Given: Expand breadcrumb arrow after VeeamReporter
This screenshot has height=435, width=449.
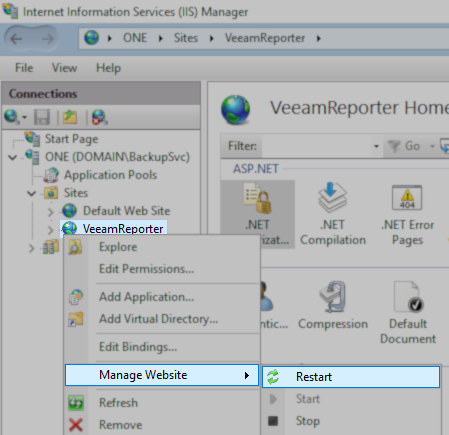Looking at the screenshot, I should (x=319, y=38).
